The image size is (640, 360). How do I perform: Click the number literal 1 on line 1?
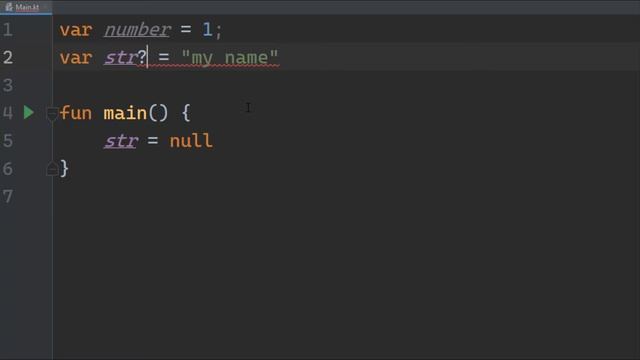(x=207, y=30)
